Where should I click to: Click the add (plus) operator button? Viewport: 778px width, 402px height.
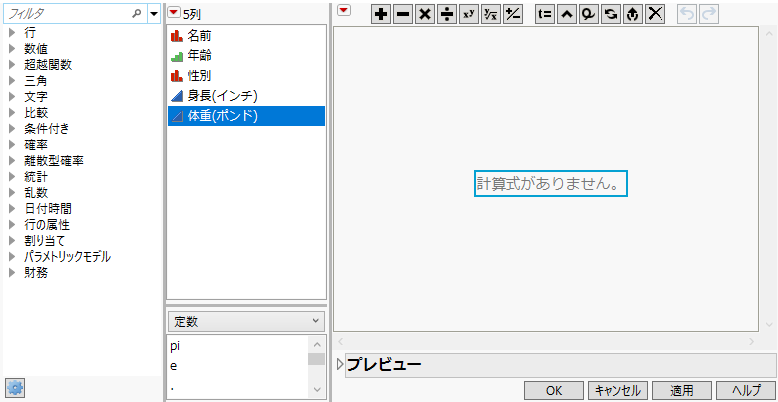(x=381, y=15)
